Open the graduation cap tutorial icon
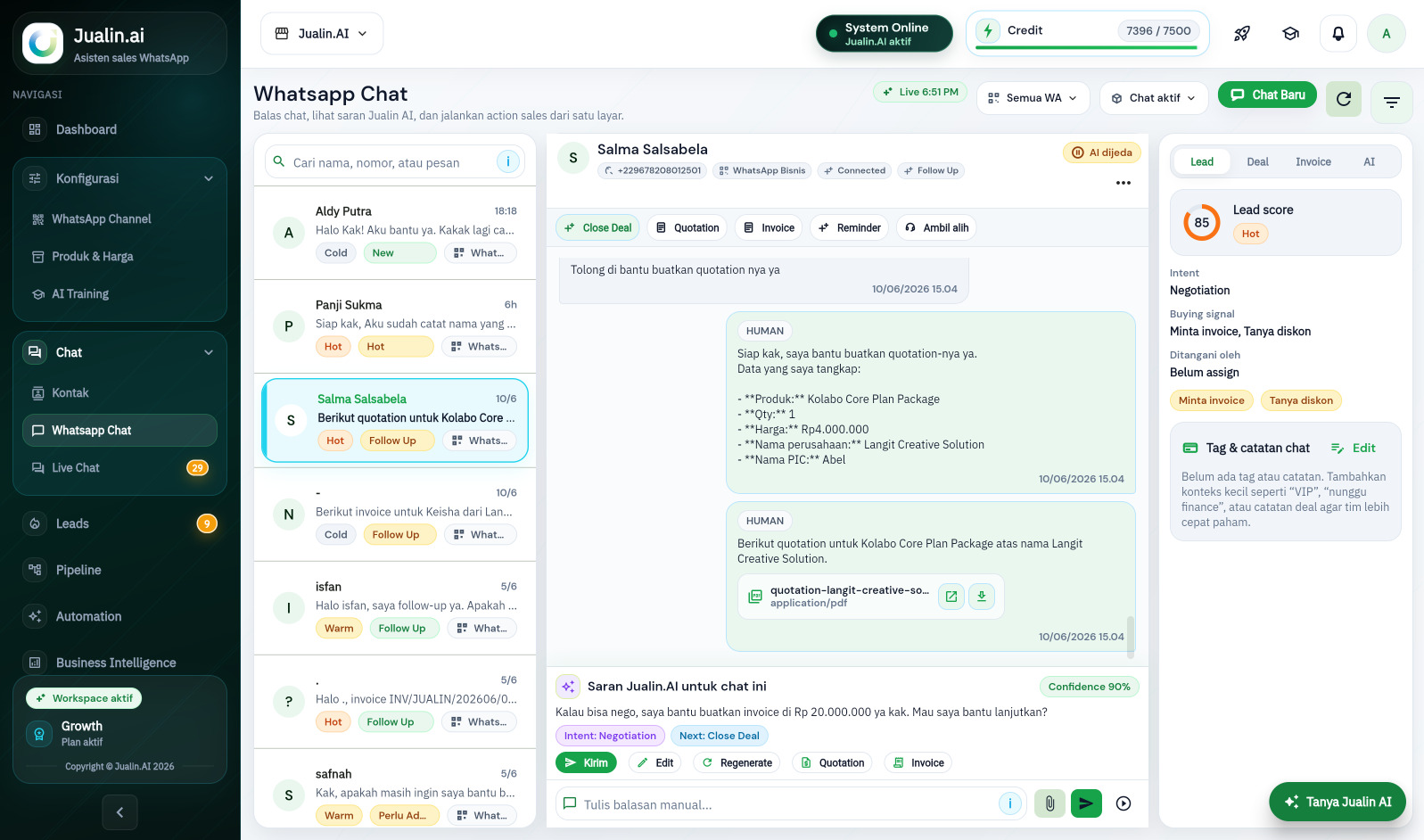The width and height of the screenshot is (1424, 840). point(1290,34)
